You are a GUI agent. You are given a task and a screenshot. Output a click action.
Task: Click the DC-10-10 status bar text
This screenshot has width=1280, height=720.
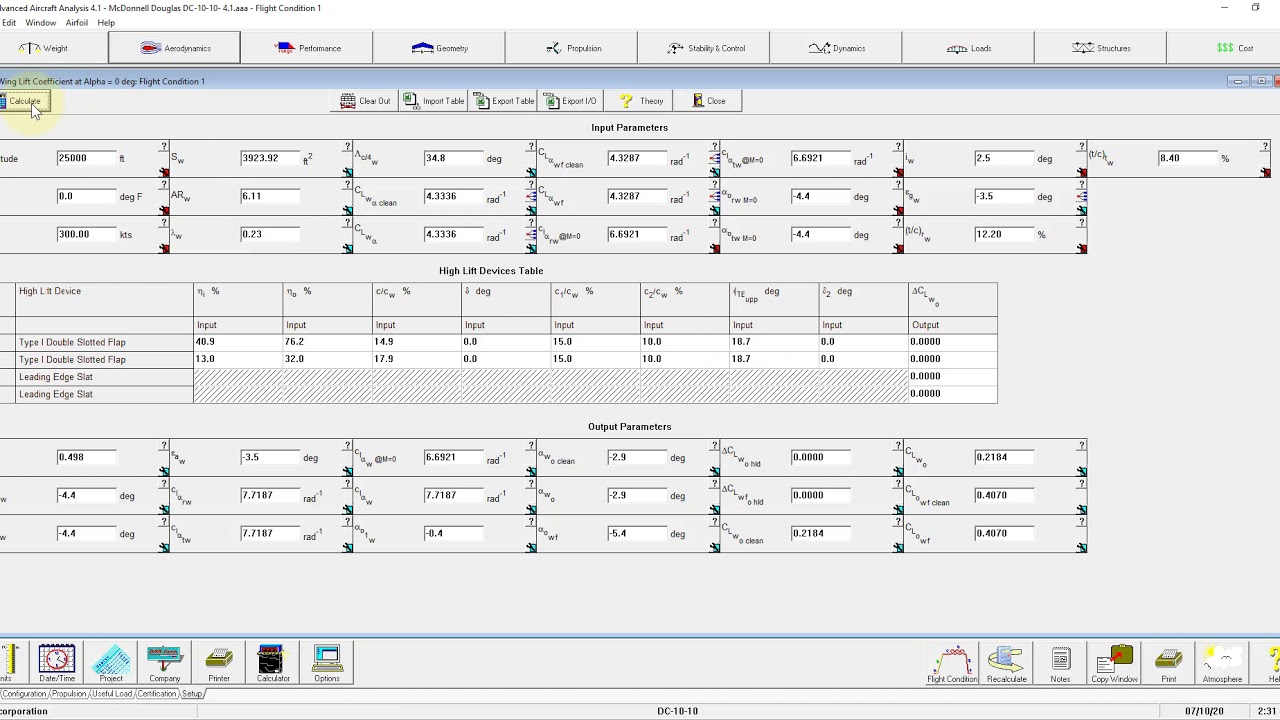tap(677, 711)
